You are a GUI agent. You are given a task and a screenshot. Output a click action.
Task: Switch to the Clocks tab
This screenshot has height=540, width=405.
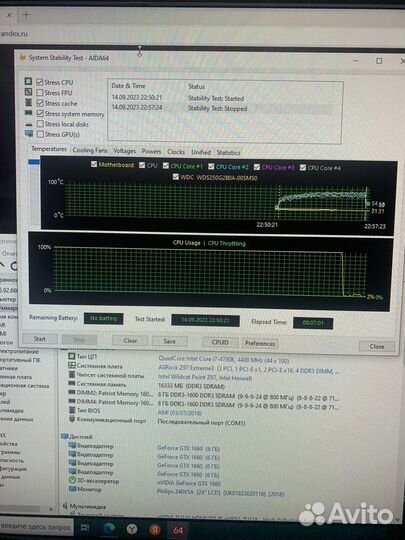[176, 152]
